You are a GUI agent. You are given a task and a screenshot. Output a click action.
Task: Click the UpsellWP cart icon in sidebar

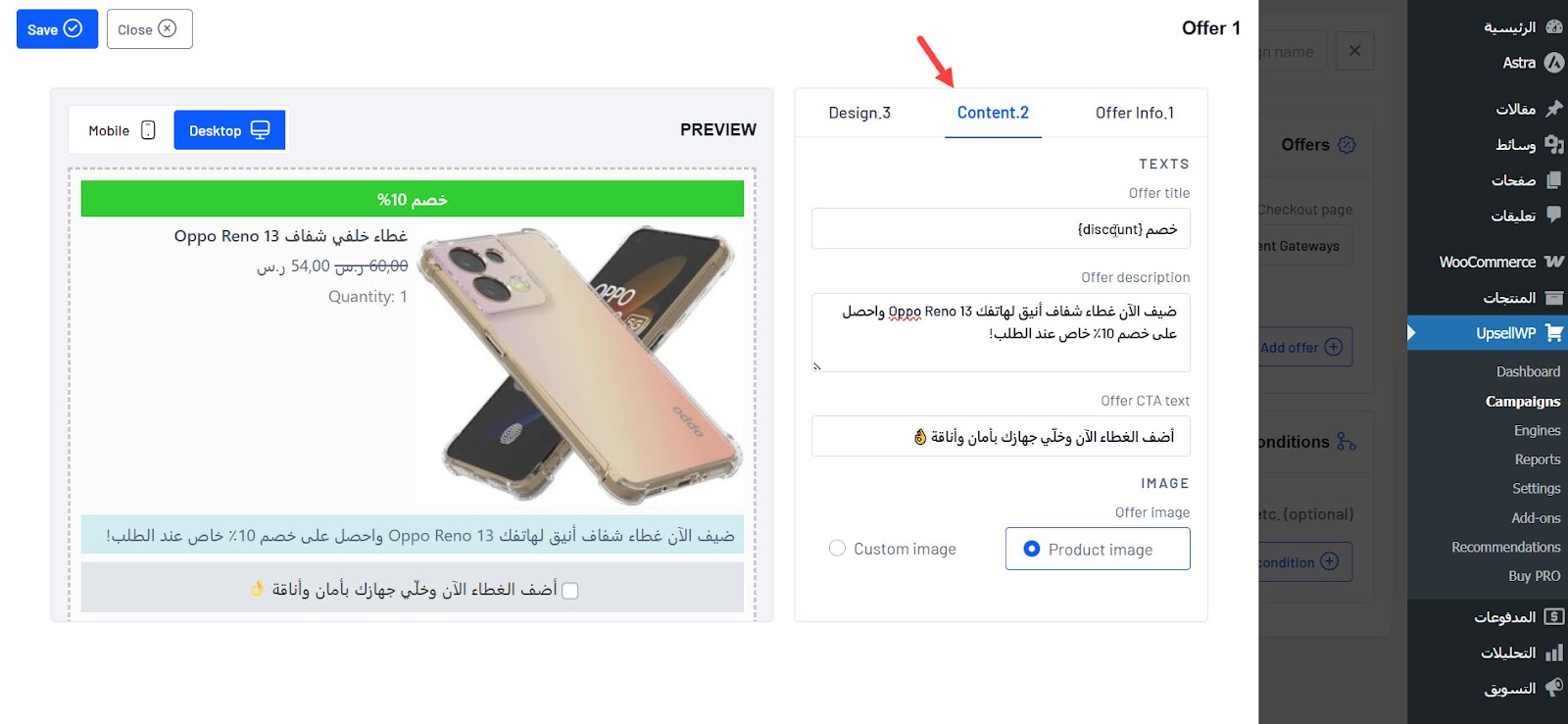point(1553,333)
